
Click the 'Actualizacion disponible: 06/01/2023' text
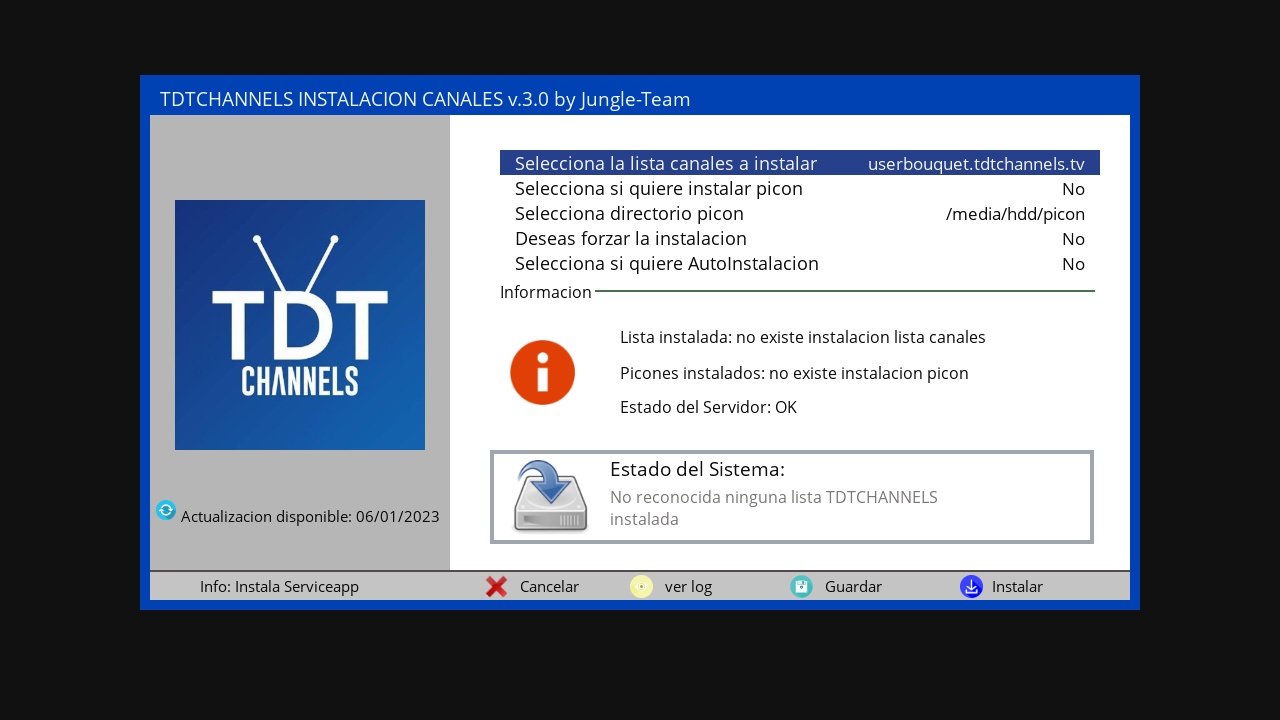pos(310,517)
